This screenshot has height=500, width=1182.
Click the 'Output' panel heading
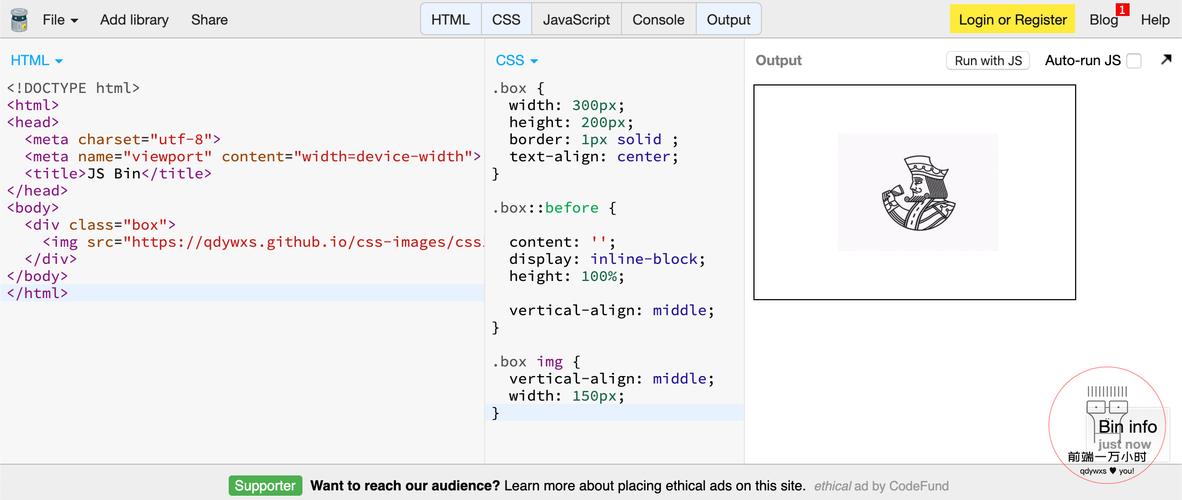coord(779,60)
